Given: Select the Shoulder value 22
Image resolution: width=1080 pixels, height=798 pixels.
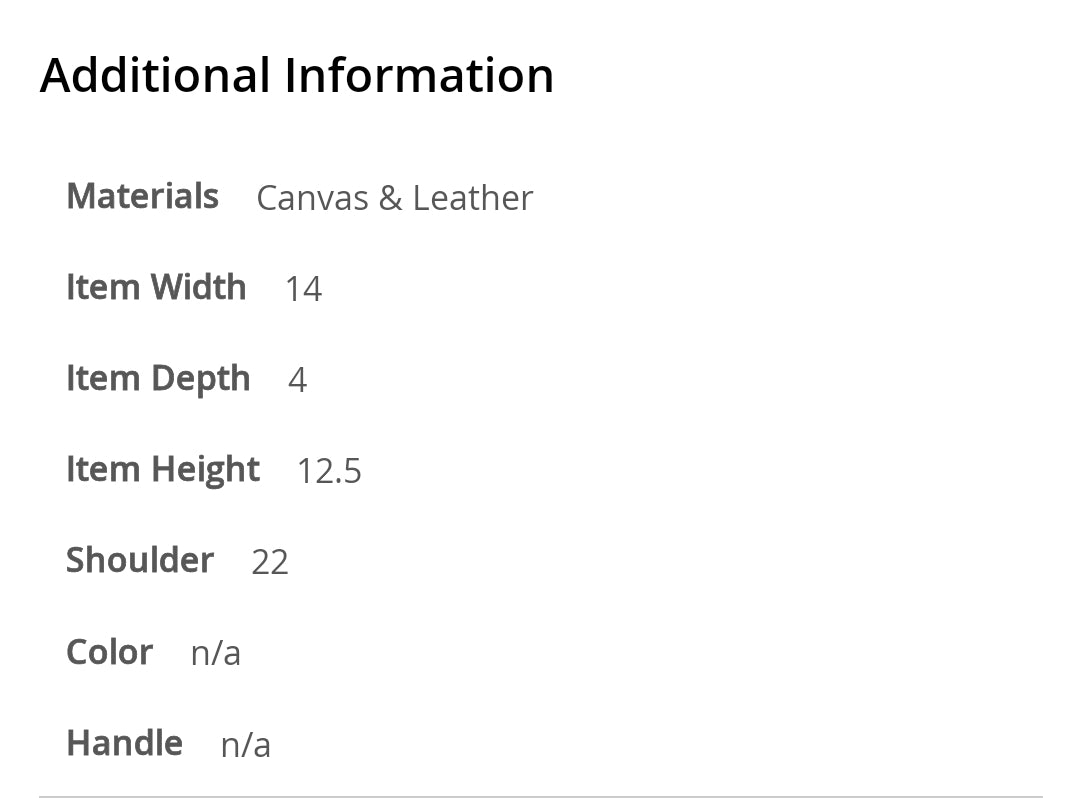Looking at the screenshot, I should tap(270, 562).
